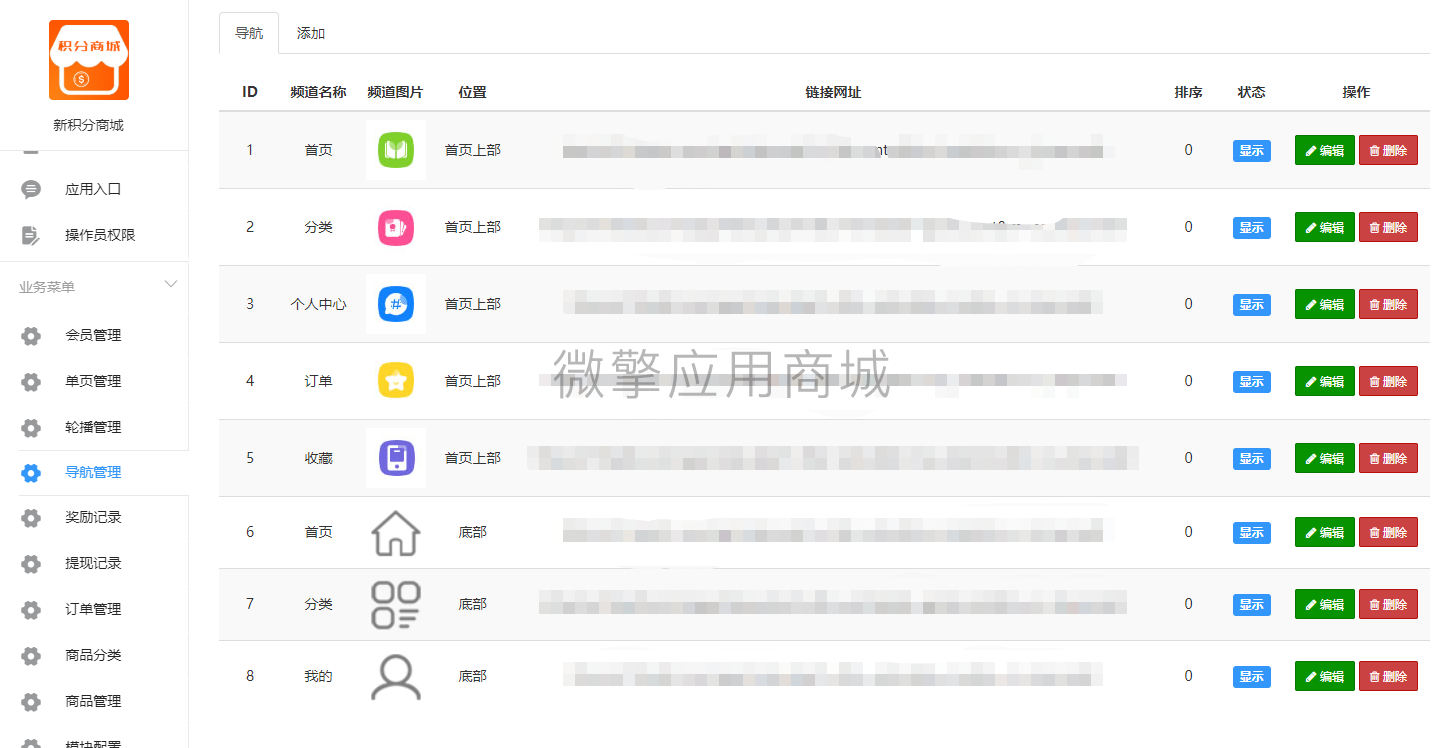Click house outline icon in row 6
This screenshot has height=748, width=1442.
click(396, 533)
